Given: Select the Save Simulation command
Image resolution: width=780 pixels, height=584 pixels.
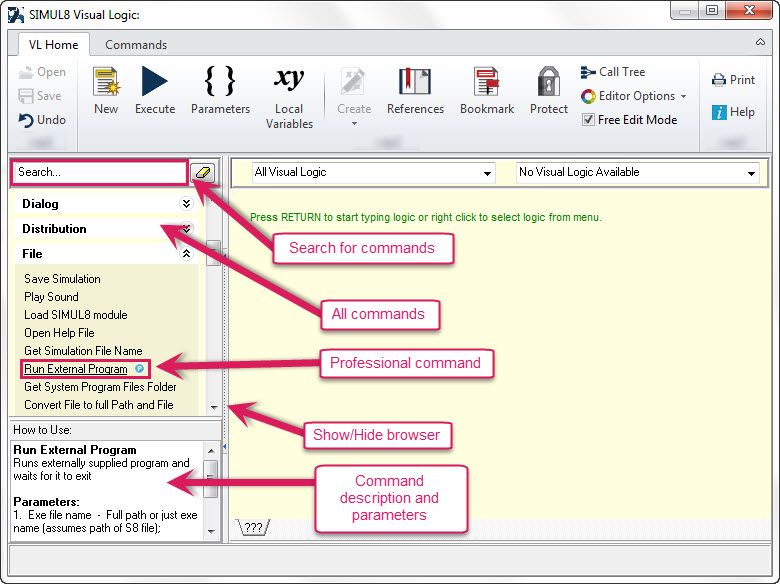Looking at the screenshot, I should point(62,279).
